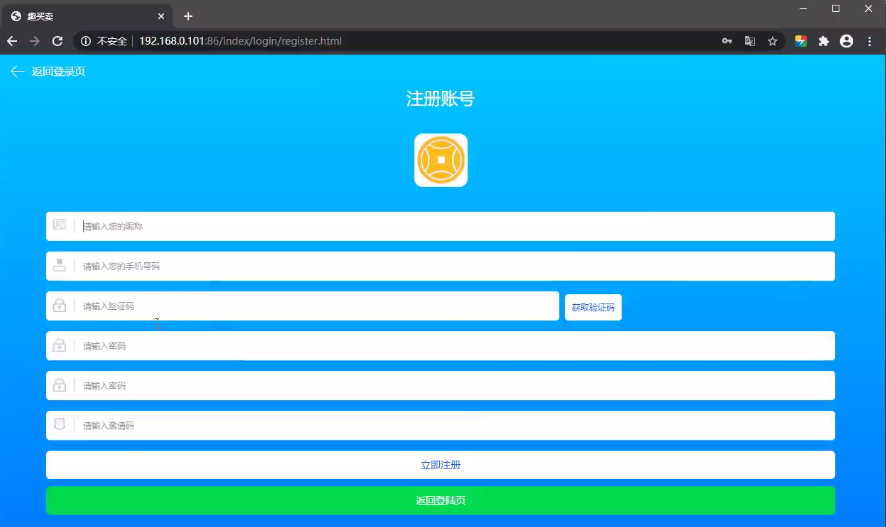Image resolution: width=886 pixels, height=527 pixels.
Task: Bookmark this page with the star icon
Action: coord(772,41)
